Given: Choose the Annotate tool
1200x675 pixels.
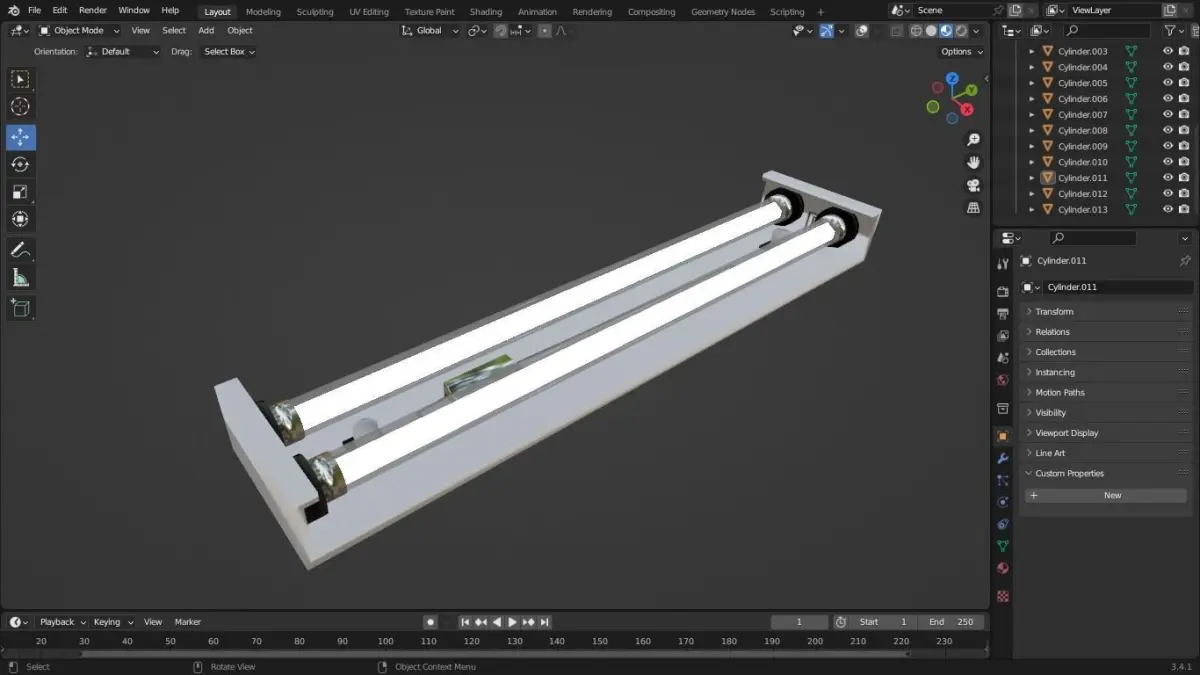Looking at the screenshot, I should [20, 250].
